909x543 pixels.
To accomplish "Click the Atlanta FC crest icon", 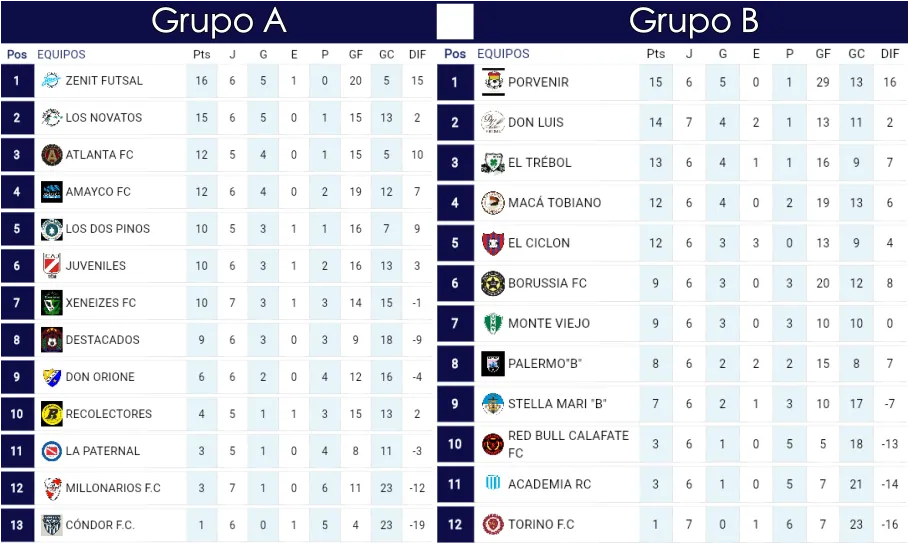I will 52,154.
